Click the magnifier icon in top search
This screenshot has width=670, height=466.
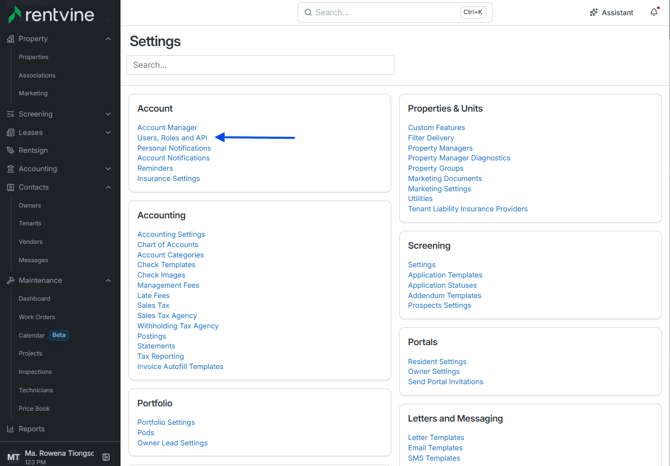(308, 12)
